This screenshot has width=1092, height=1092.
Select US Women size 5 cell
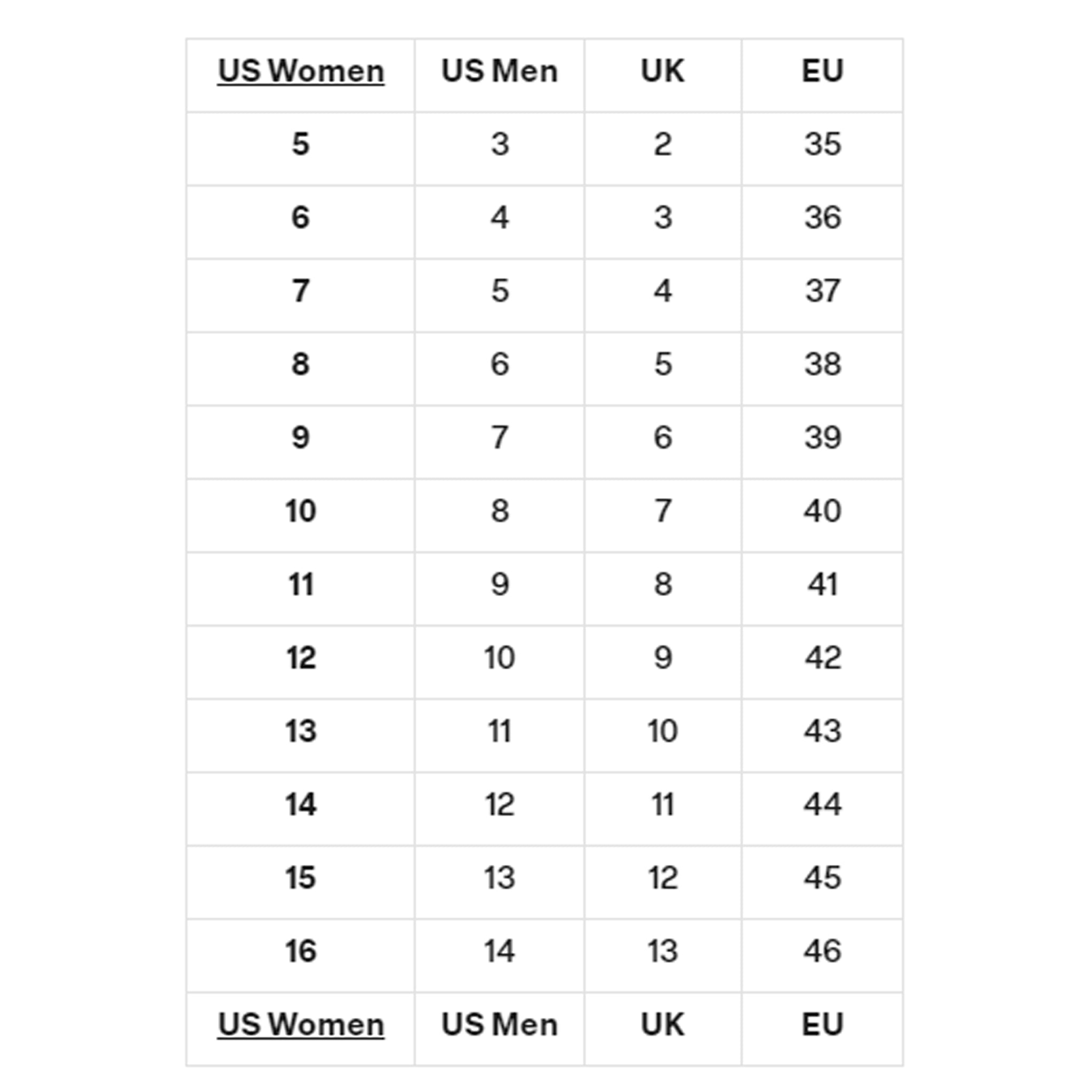[301, 144]
